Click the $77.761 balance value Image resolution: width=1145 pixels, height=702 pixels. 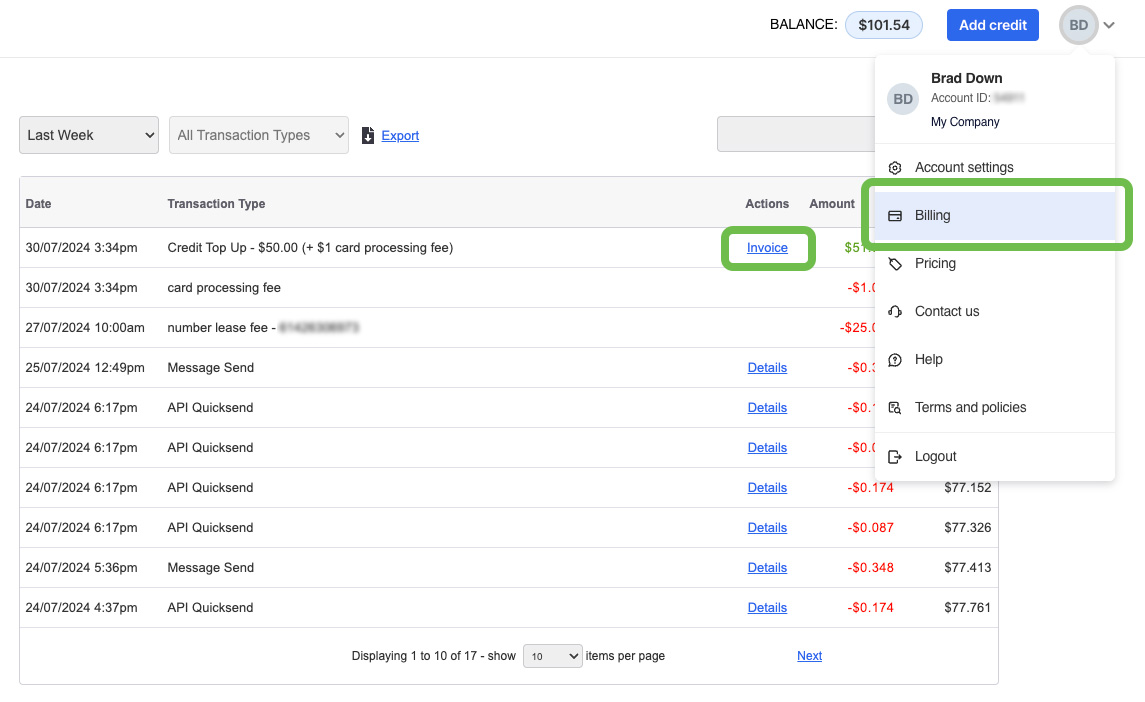[x=968, y=608]
